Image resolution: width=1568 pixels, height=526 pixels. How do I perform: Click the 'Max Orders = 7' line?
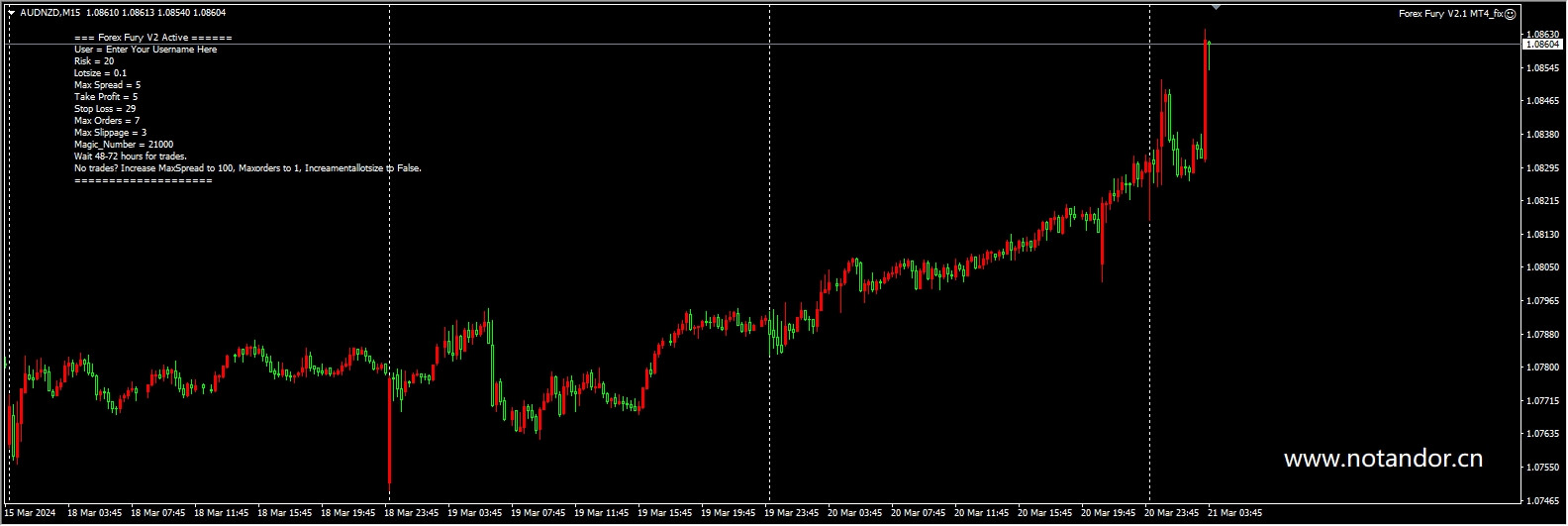(x=107, y=121)
